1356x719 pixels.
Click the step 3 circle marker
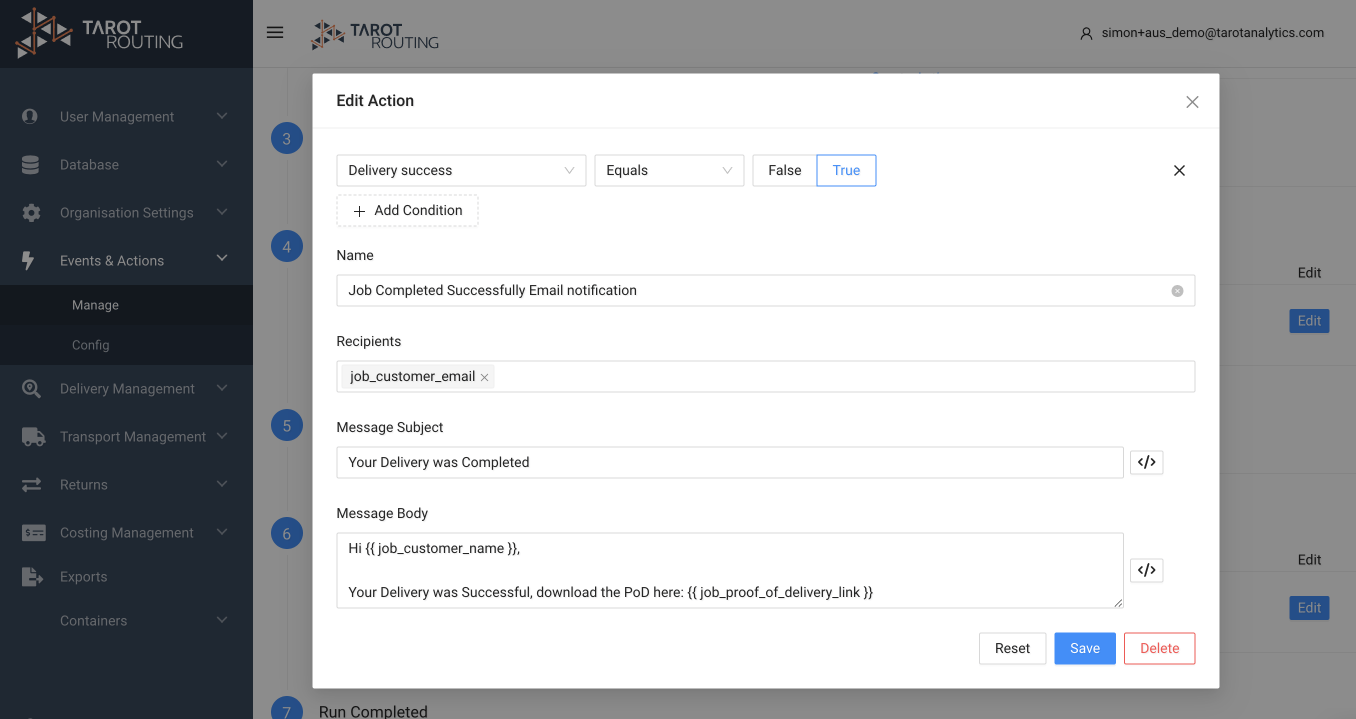coord(287,138)
